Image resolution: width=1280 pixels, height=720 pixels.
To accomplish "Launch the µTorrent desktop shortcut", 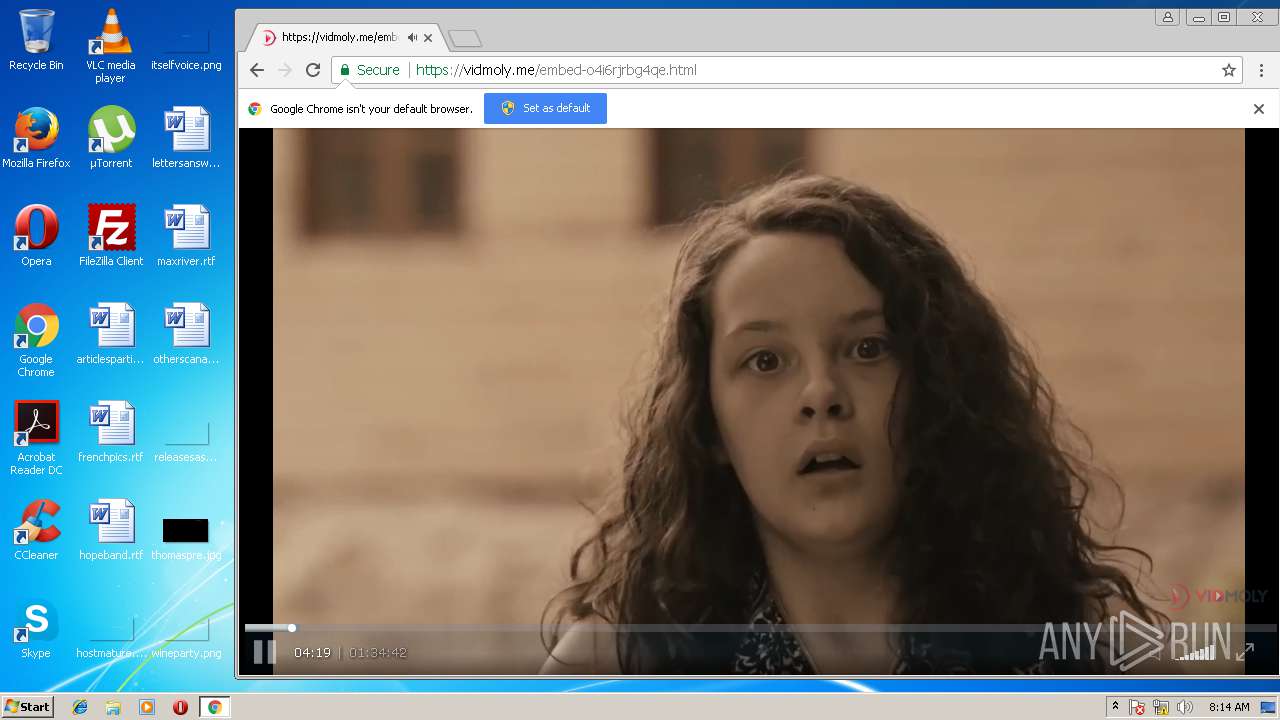I will (110, 138).
